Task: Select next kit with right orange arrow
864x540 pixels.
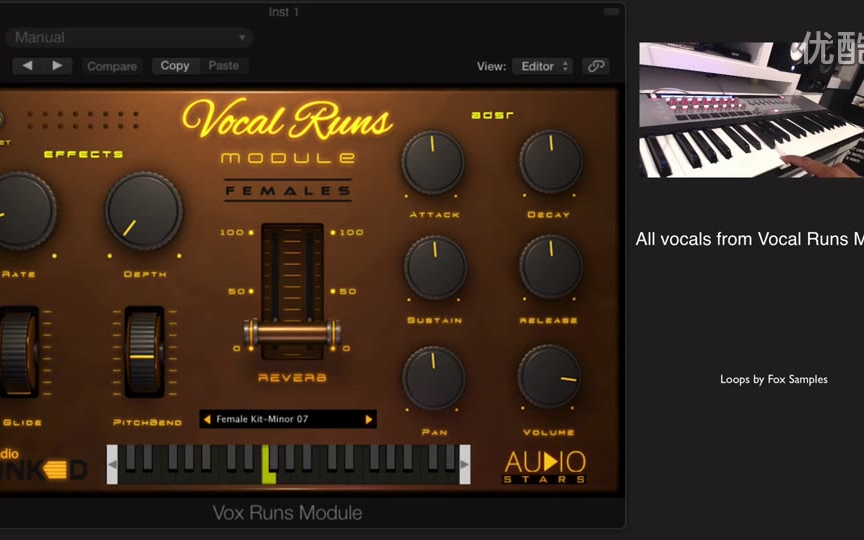Action: [369, 419]
